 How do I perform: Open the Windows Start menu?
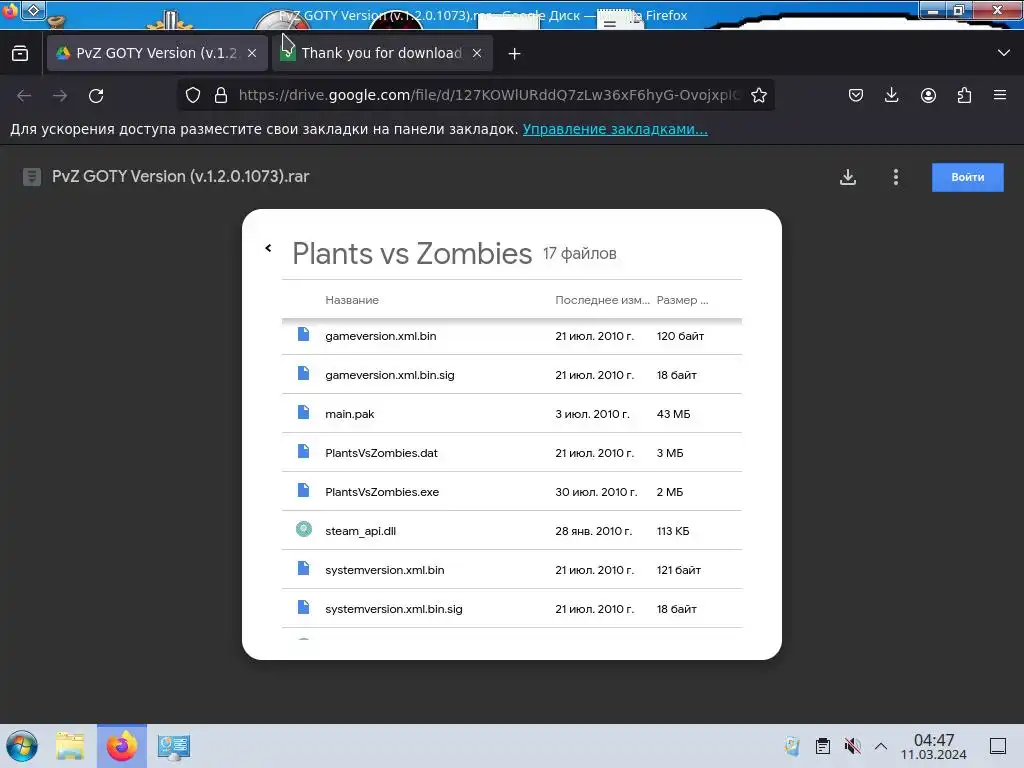22,746
